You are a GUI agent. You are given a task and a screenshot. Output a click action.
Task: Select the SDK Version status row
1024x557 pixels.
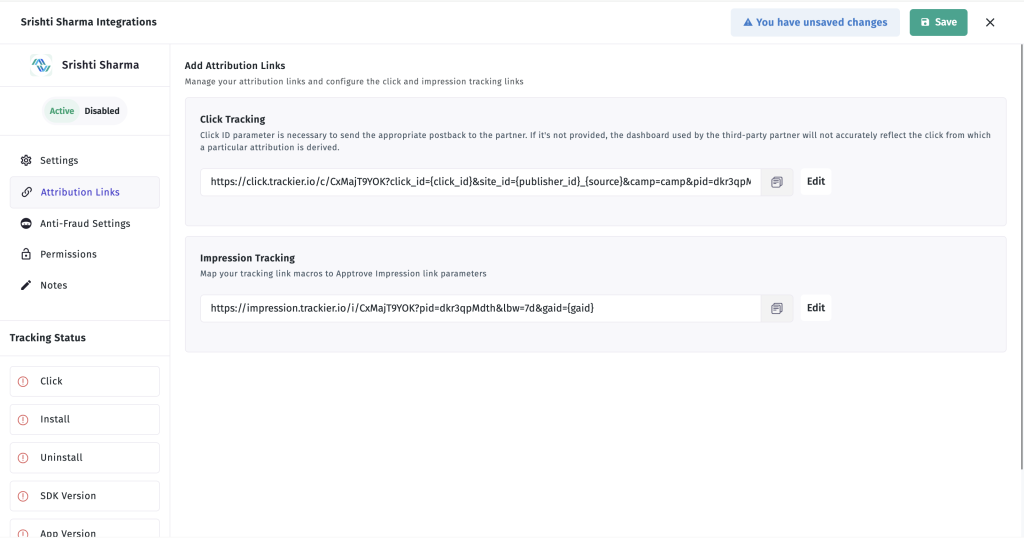tap(85, 496)
